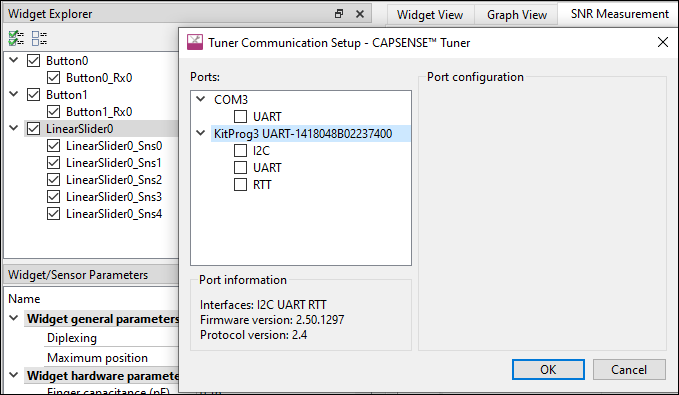The height and width of the screenshot is (395, 679).
Task: Select the Button1 label in Widget Explorer
Action: [67, 94]
